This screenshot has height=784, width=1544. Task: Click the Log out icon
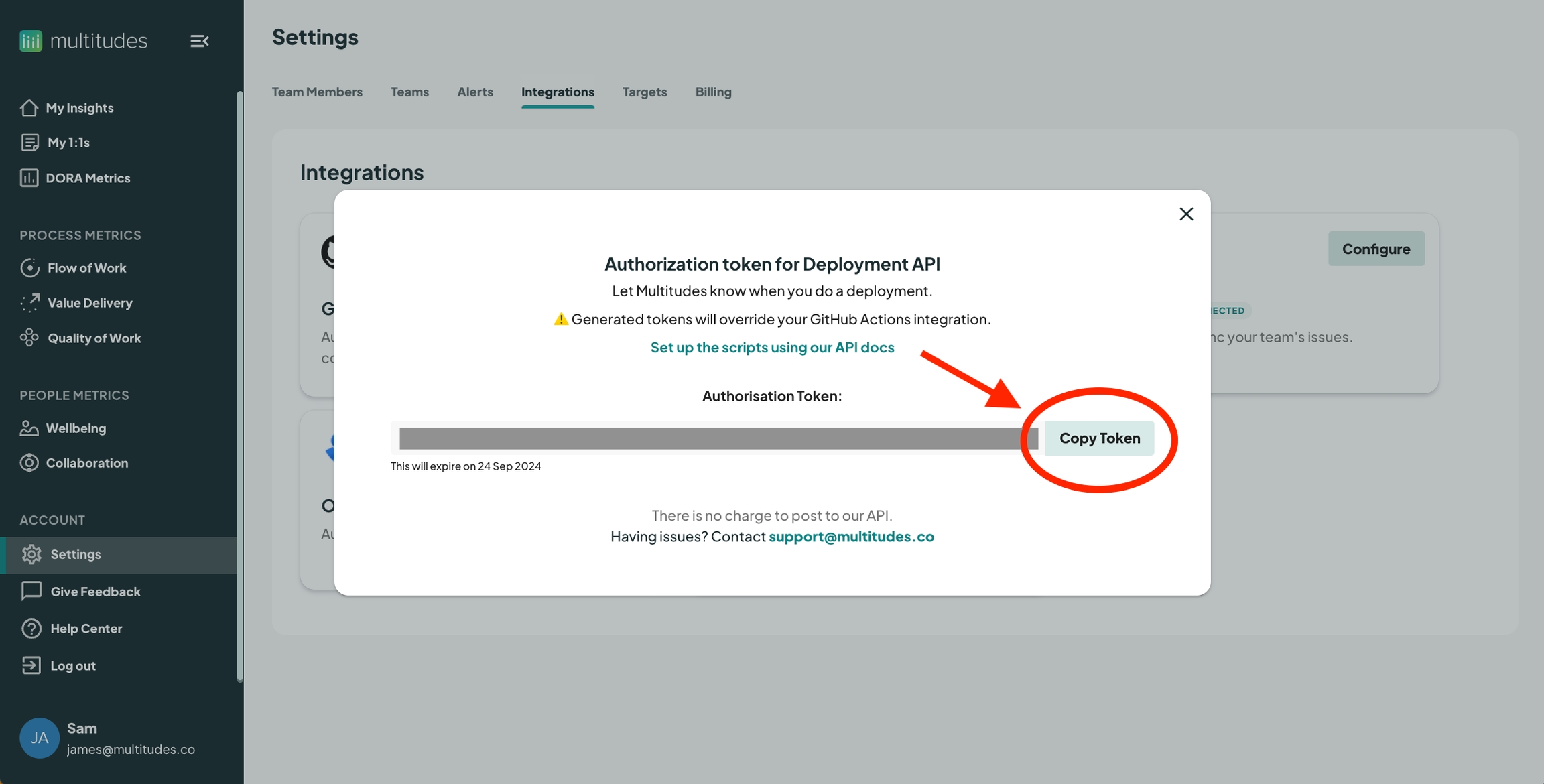click(x=31, y=665)
